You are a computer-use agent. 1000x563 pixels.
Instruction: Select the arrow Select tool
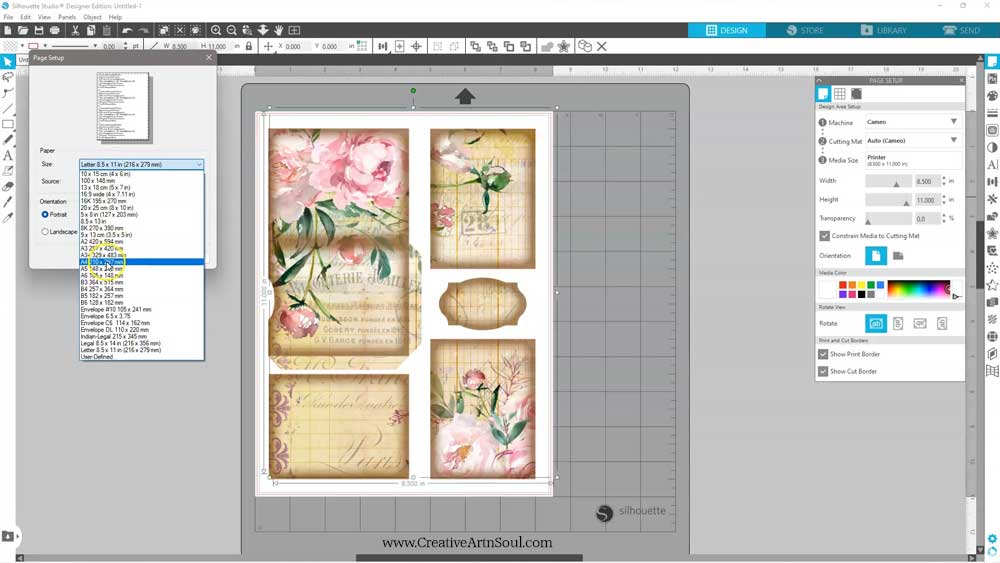8,62
